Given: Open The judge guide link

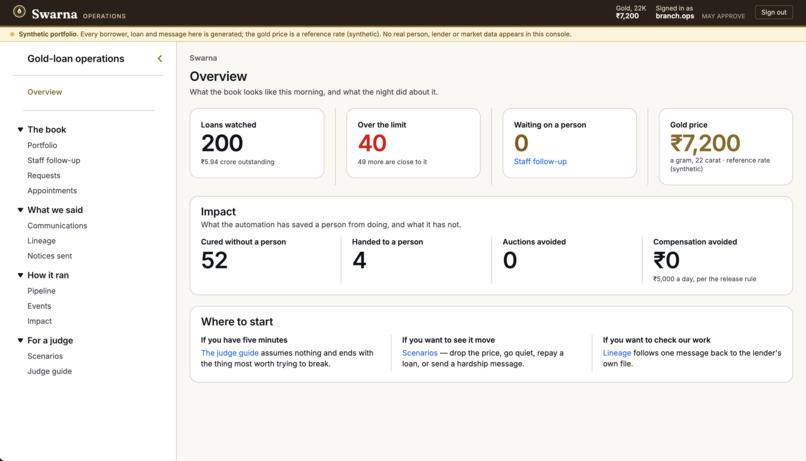Looking at the screenshot, I should 230,353.
